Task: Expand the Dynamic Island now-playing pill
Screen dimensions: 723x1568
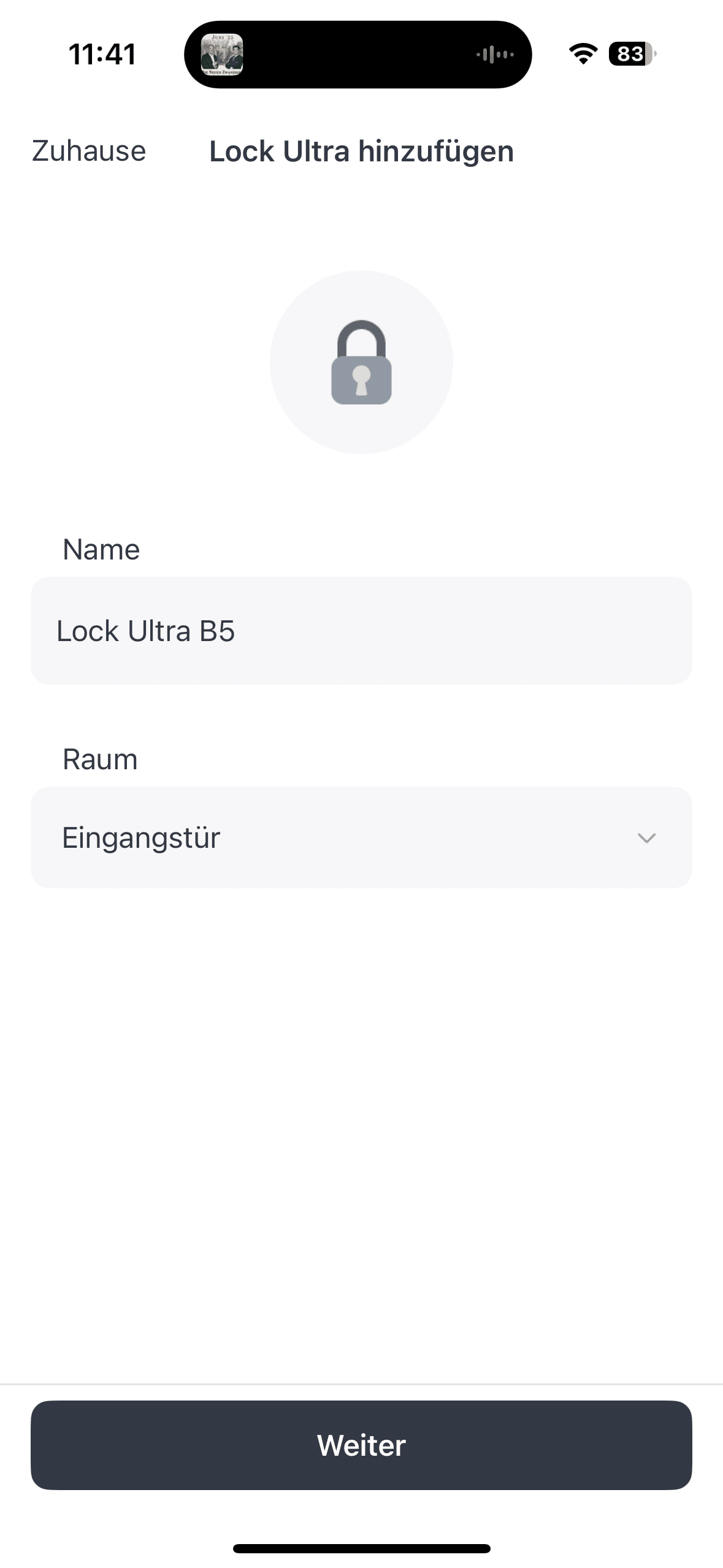Action: coord(358,55)
